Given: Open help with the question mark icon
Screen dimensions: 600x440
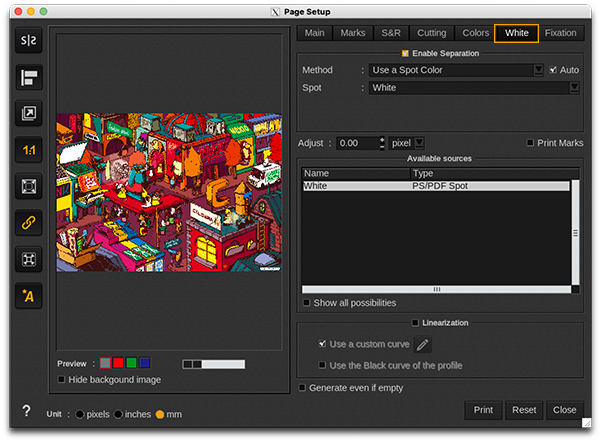Looking at the screenshot, I should (x=26, y=411).
